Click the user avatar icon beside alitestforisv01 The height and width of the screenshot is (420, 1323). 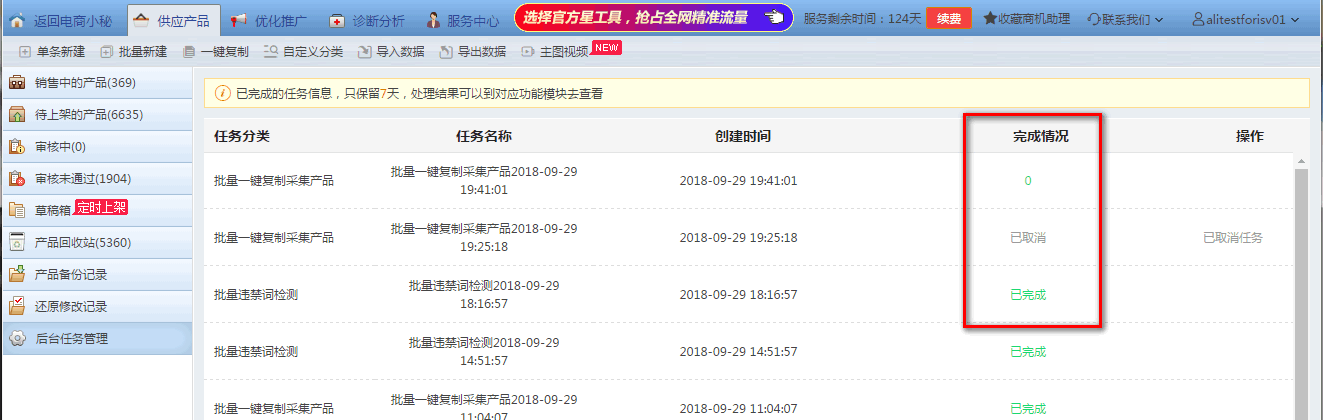[x=1199, y=19]
